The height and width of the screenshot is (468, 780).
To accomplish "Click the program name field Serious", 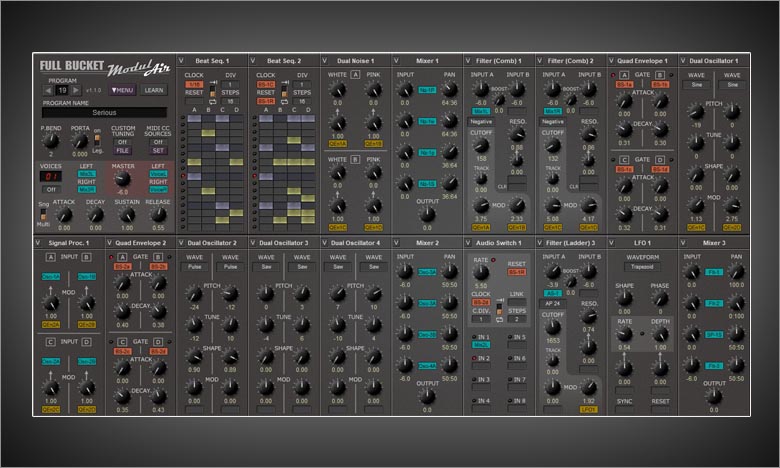I will (x=104, y=112).
